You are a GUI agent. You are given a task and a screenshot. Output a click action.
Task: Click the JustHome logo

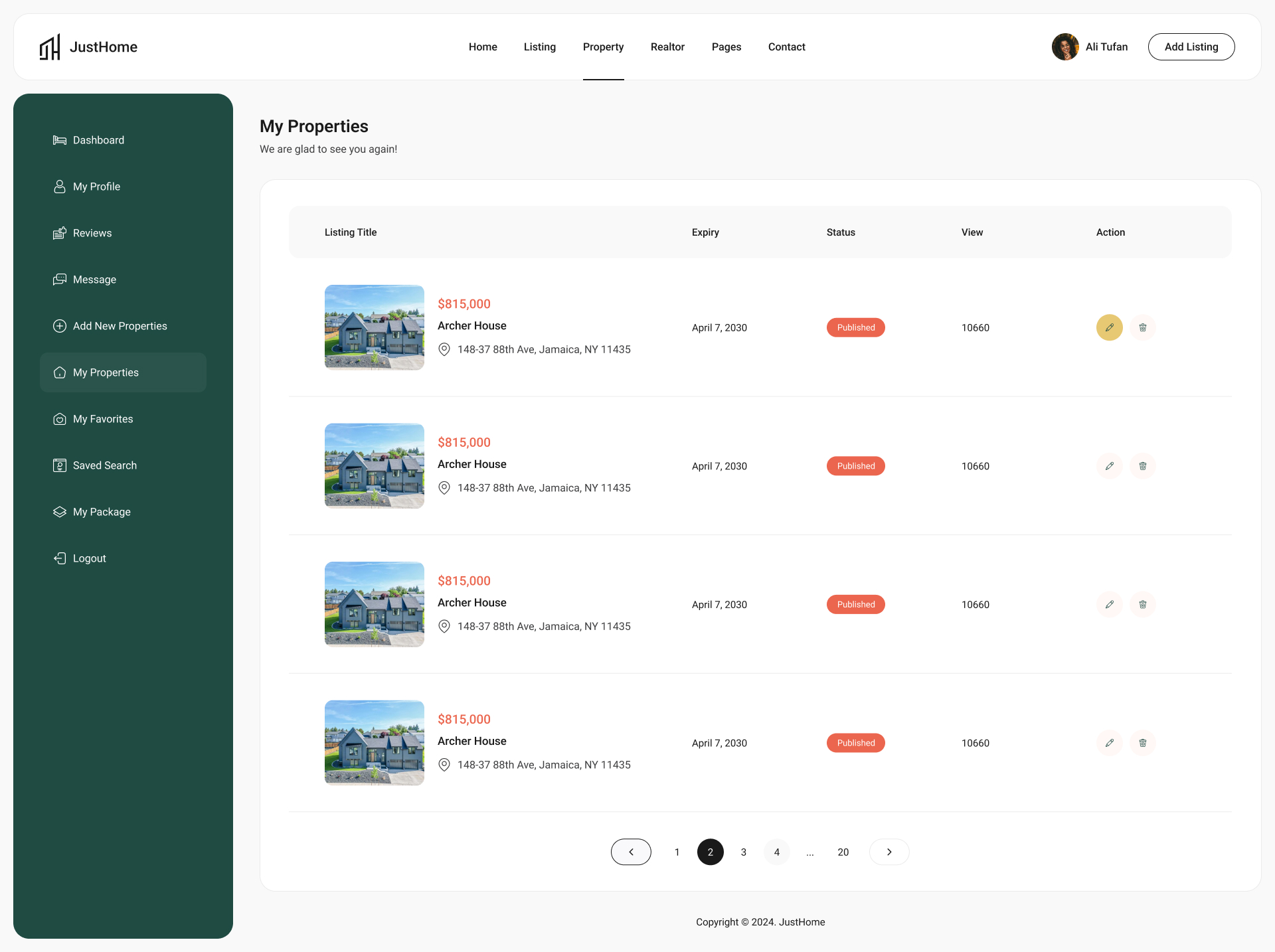(x=88, y=46)
